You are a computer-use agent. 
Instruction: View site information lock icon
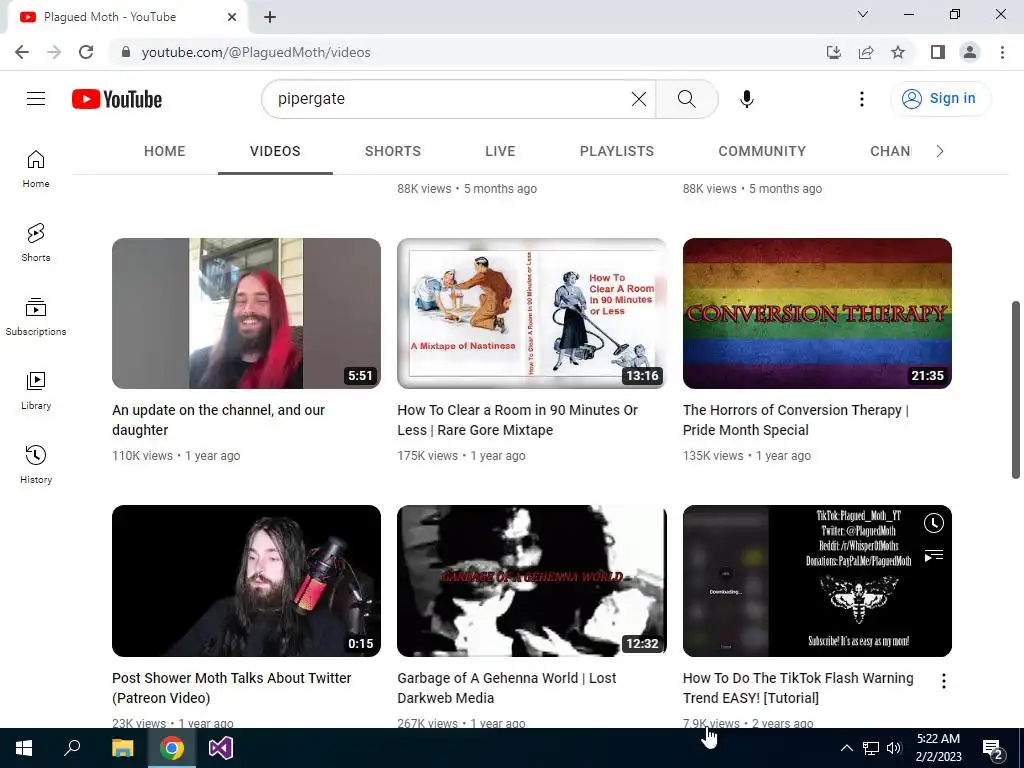pyautogui.click(x=126, y=52)
